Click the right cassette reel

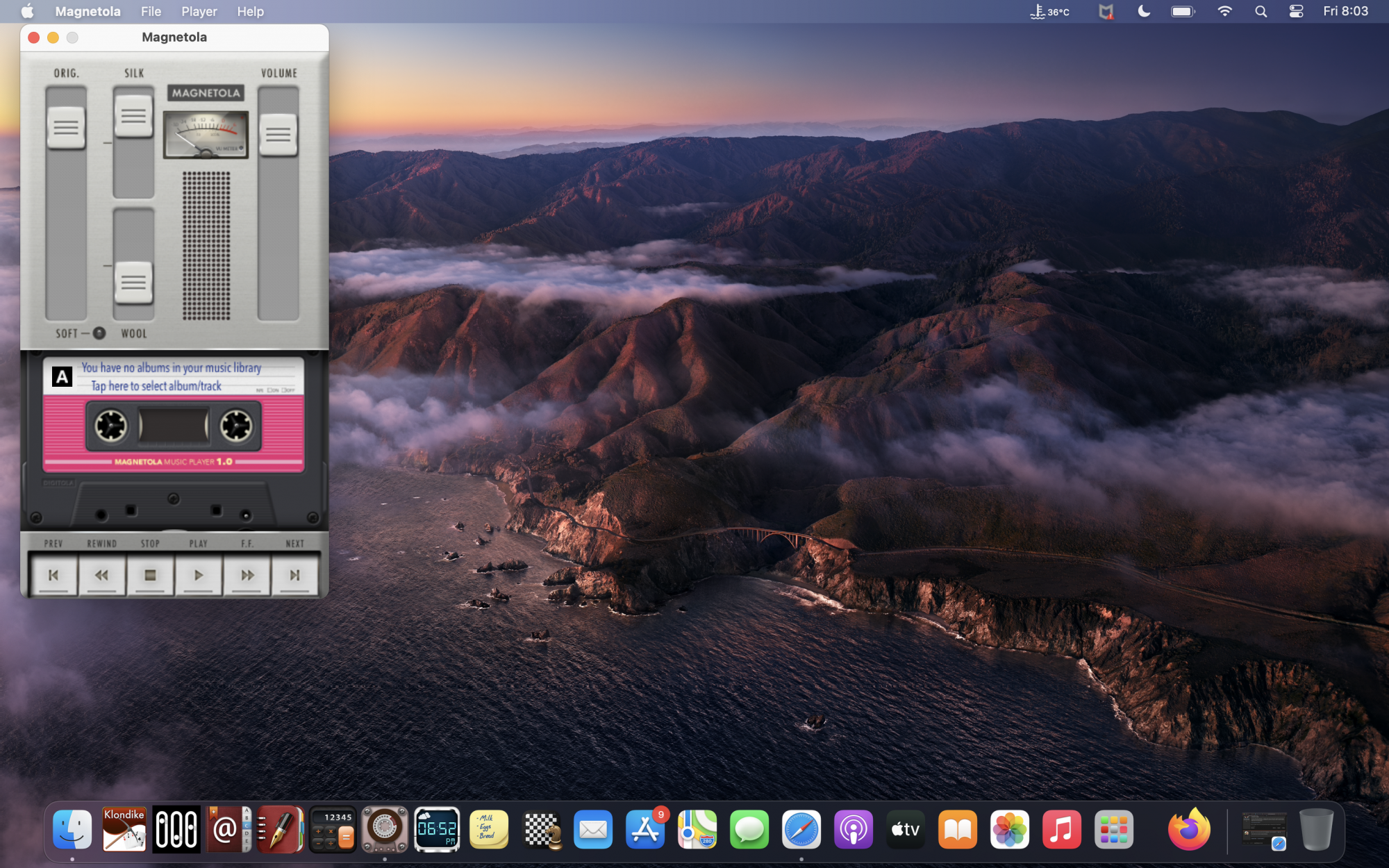(x=236, y=426)
